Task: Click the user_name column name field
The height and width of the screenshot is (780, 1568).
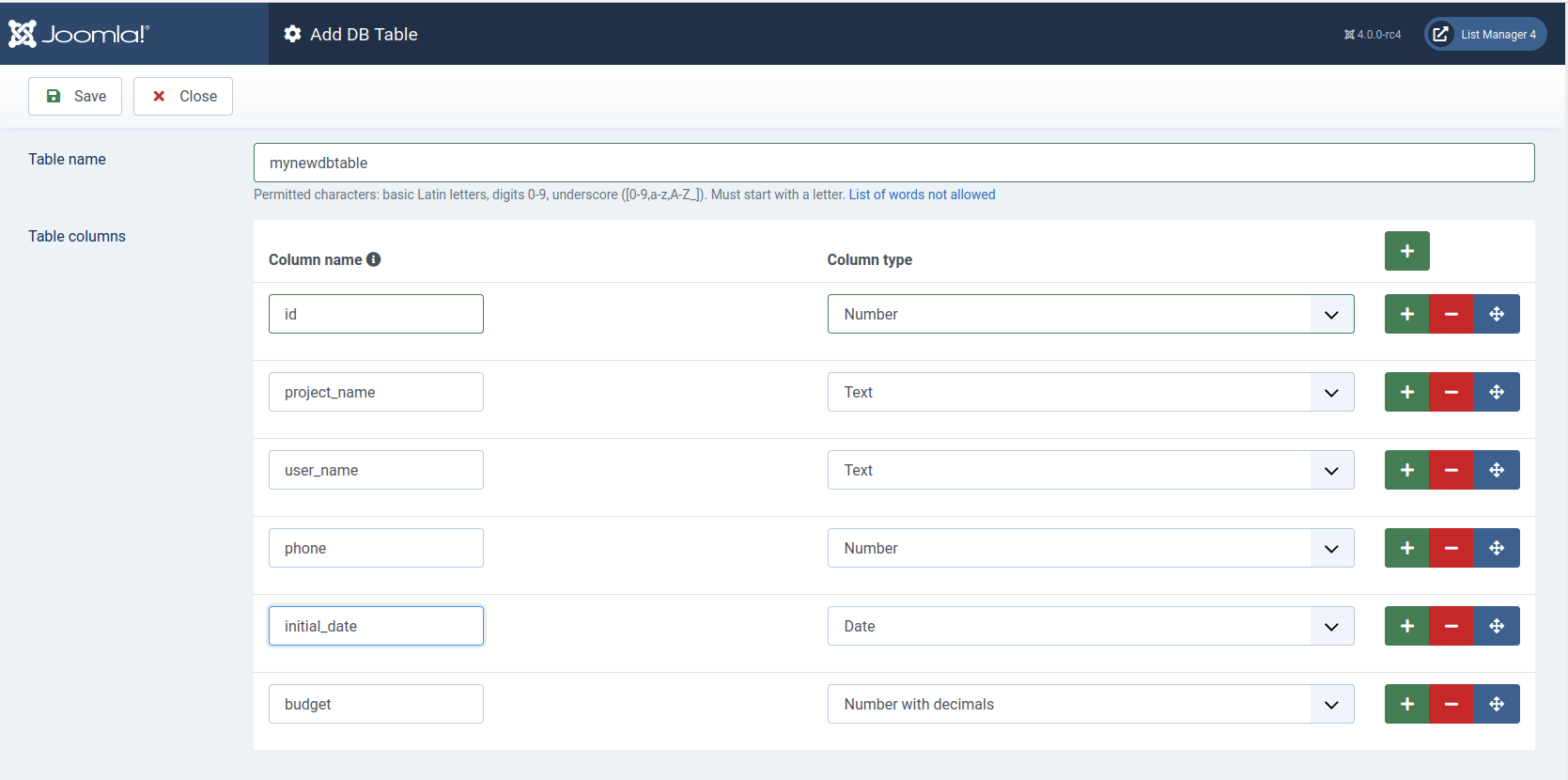Action: [x=376, y=470]
